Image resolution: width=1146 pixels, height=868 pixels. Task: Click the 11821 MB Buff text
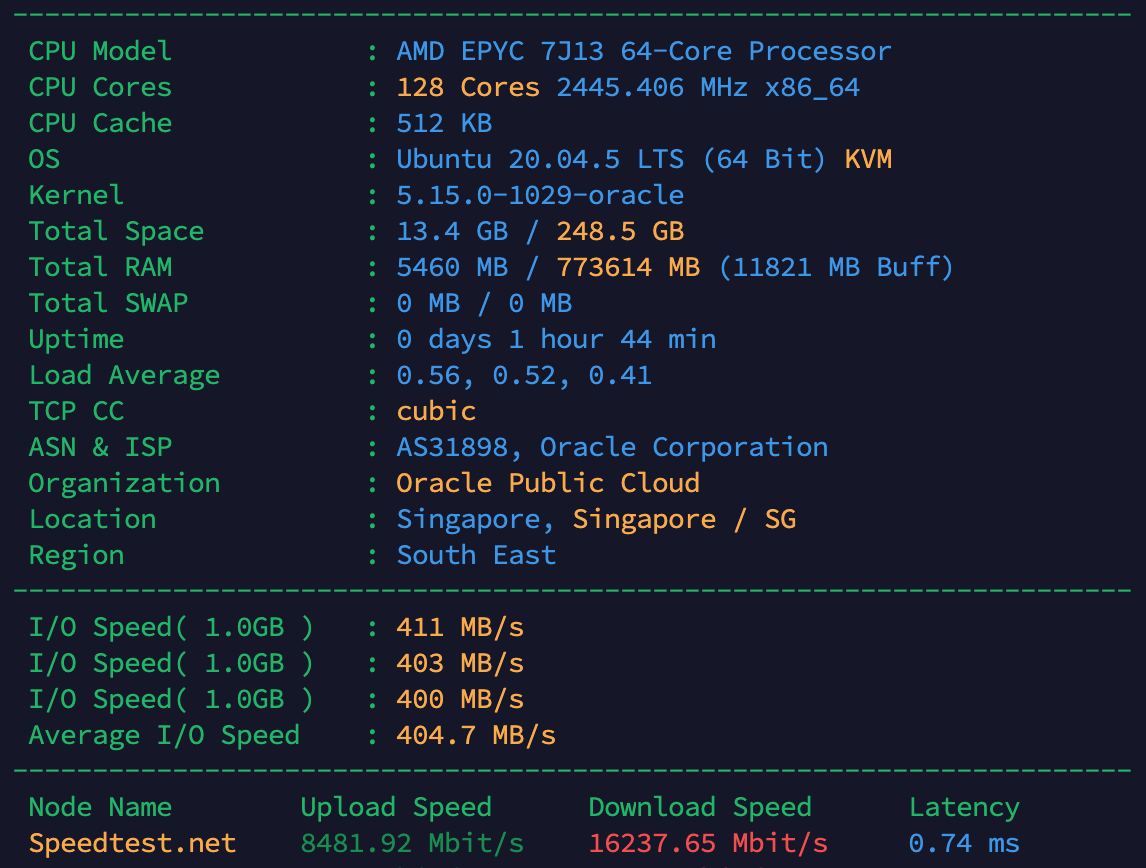[836, 267]
